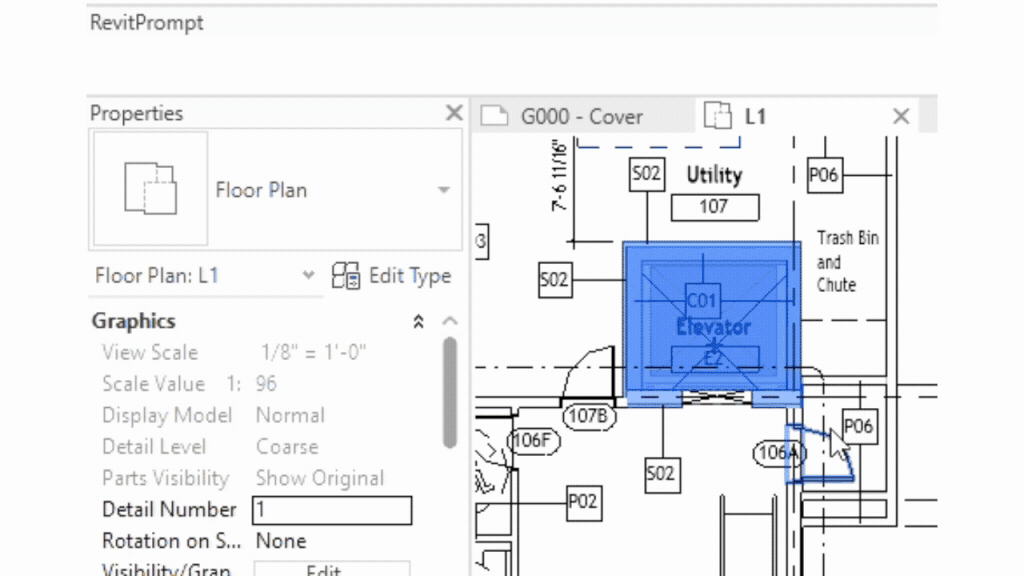This screenshot has height=576, width=1024.
Task: Click the Floor Plan type thumbnail icon
Action: click(149, 189)
